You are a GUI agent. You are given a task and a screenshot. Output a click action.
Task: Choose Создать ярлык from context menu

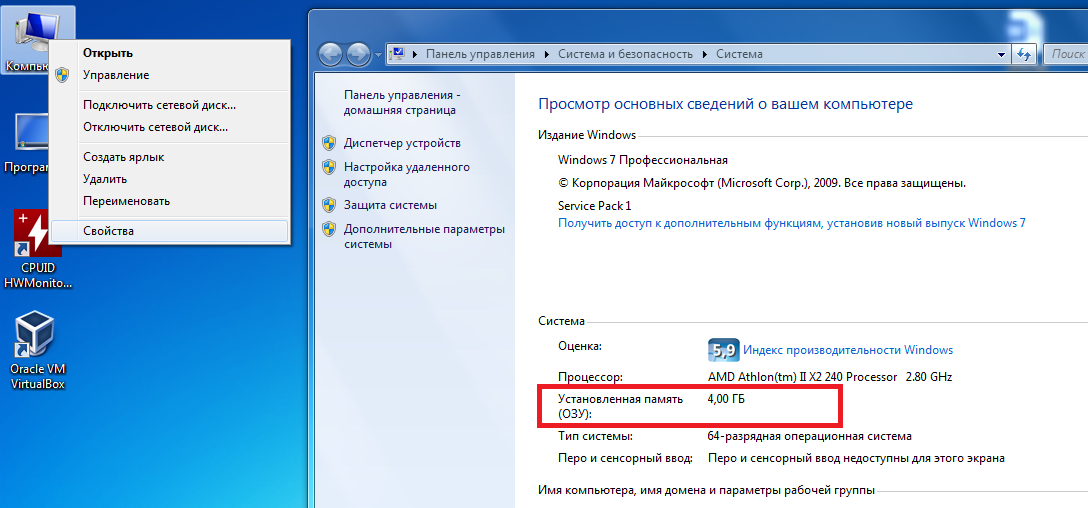(169, 157)
